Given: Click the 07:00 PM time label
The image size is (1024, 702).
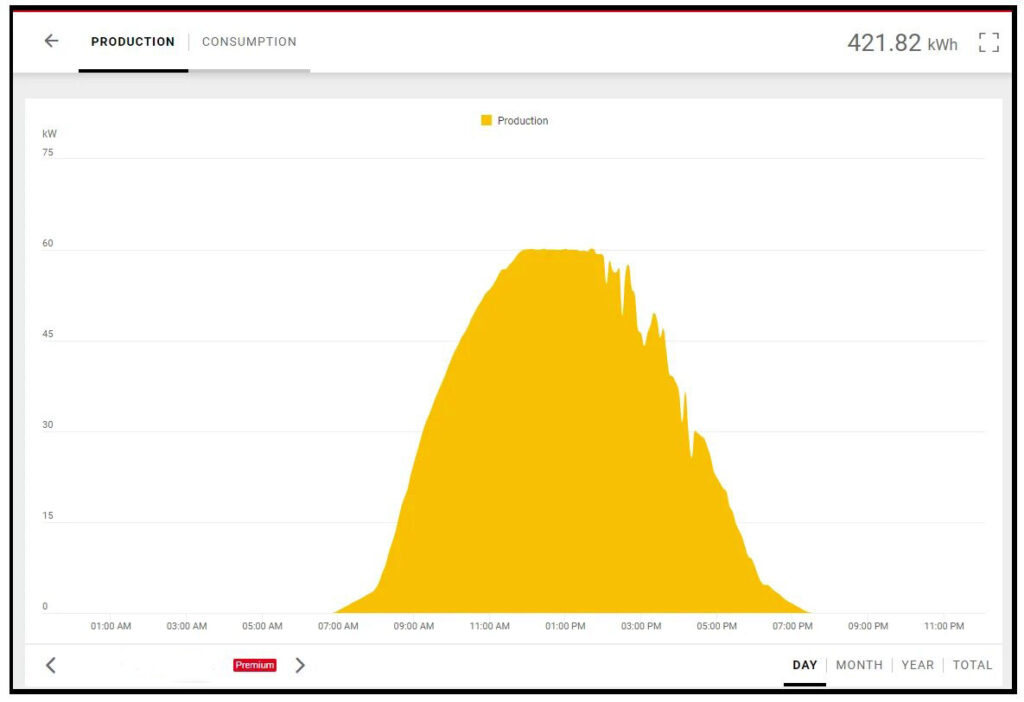Looking at the screenshot, I should point(791,626).
